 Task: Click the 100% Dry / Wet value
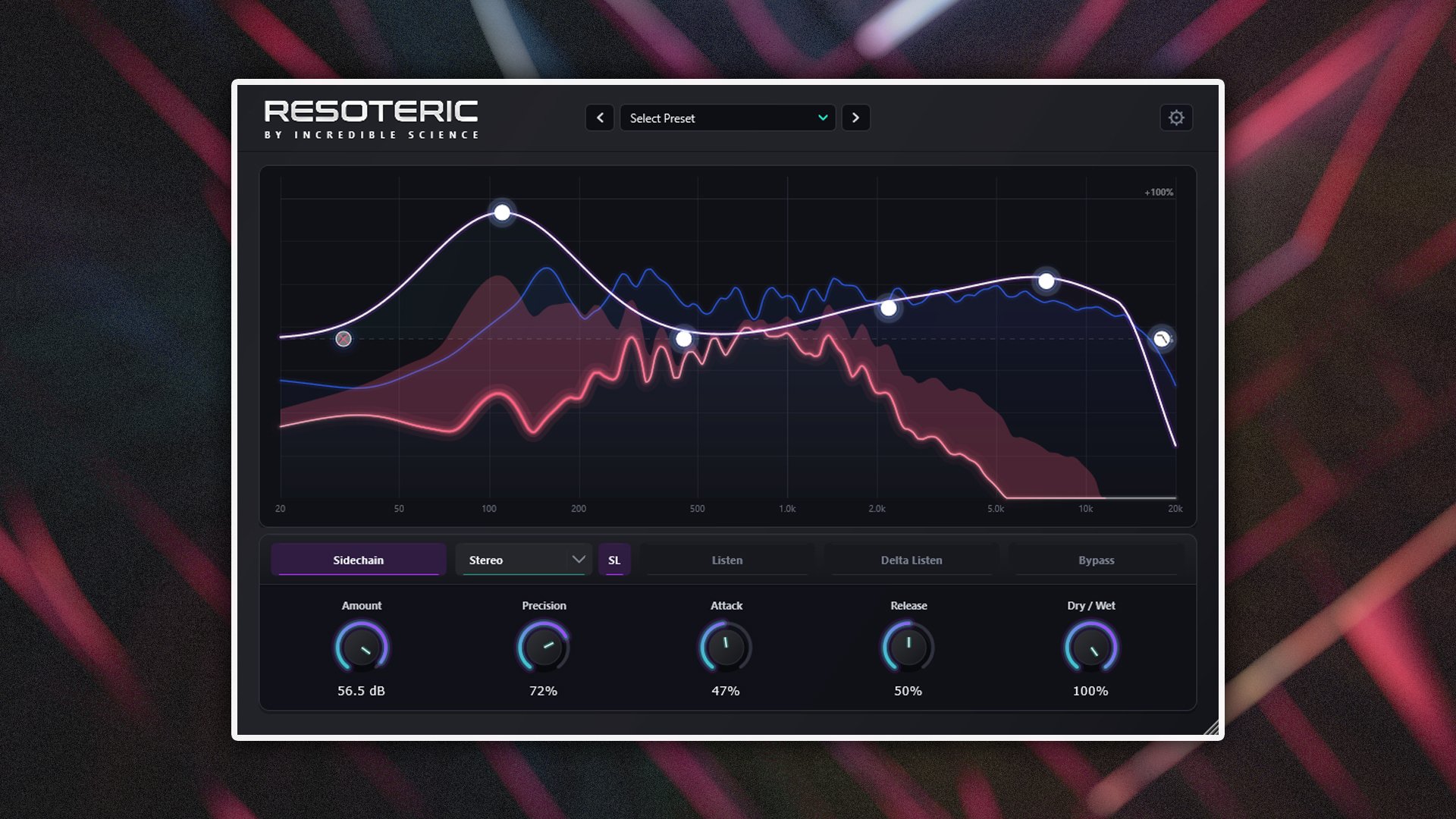tap(1090, 691)
